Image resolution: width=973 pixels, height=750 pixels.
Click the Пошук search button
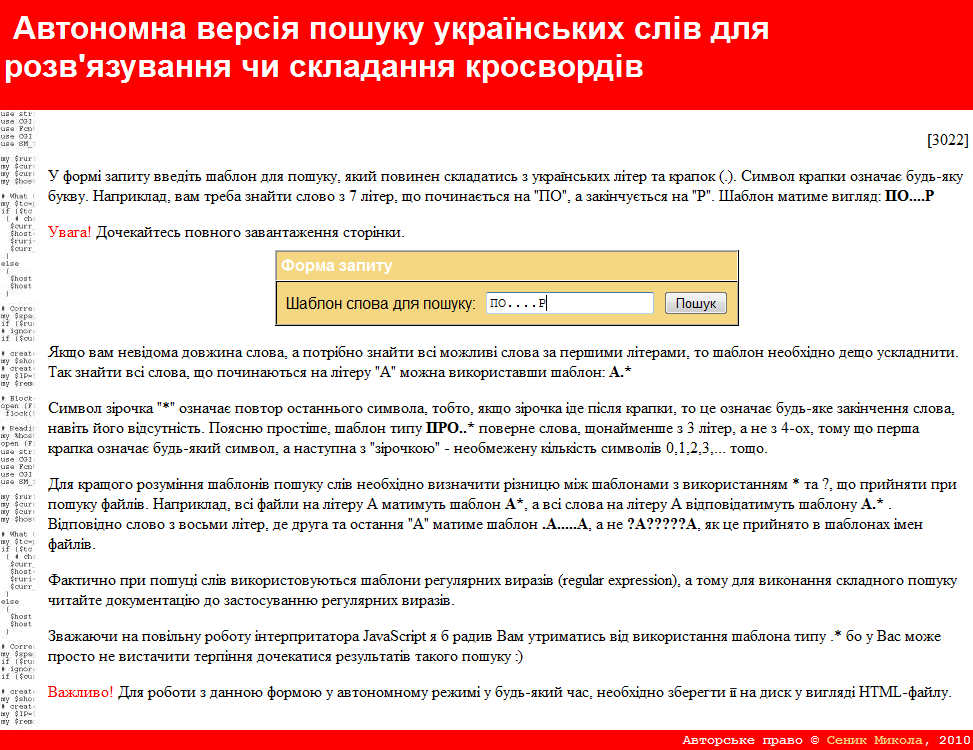[x=696, y=303]
